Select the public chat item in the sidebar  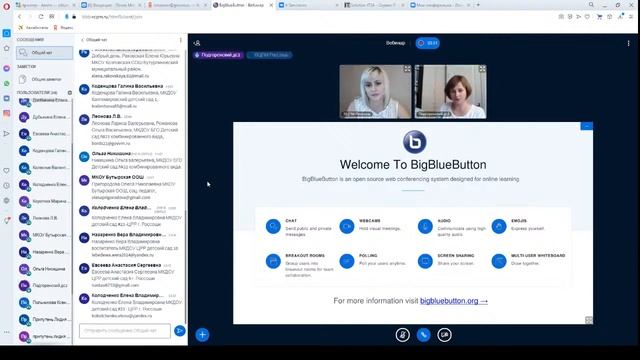44,53
